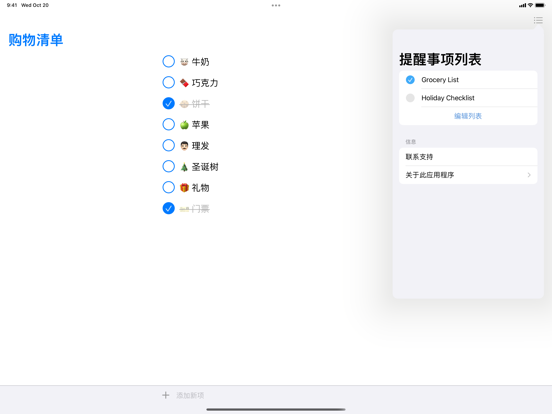Tap 联系支持 to contact support

(468, 157)
